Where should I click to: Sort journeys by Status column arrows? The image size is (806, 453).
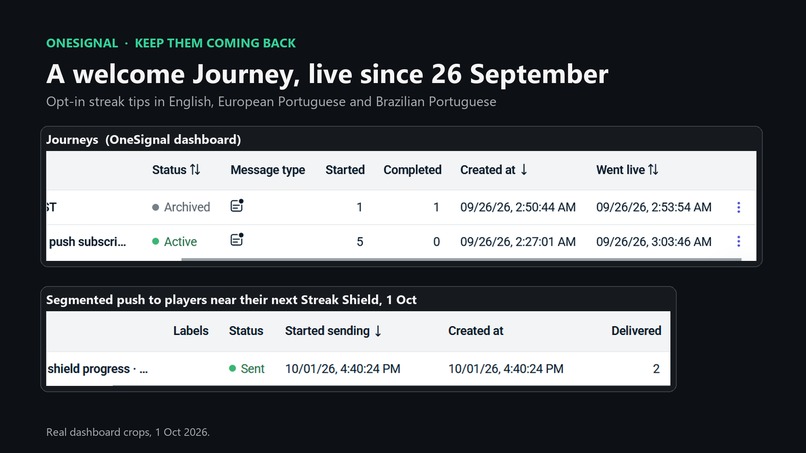point(195,170)
